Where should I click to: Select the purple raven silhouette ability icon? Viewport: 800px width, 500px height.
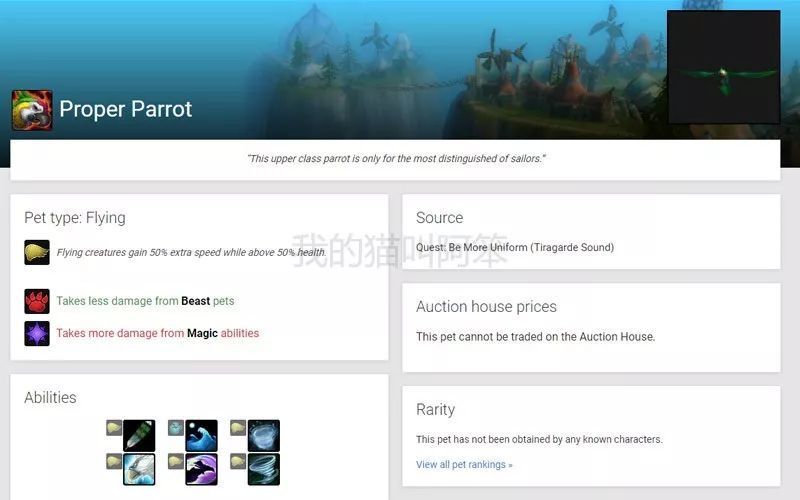[x=201, y=469]
